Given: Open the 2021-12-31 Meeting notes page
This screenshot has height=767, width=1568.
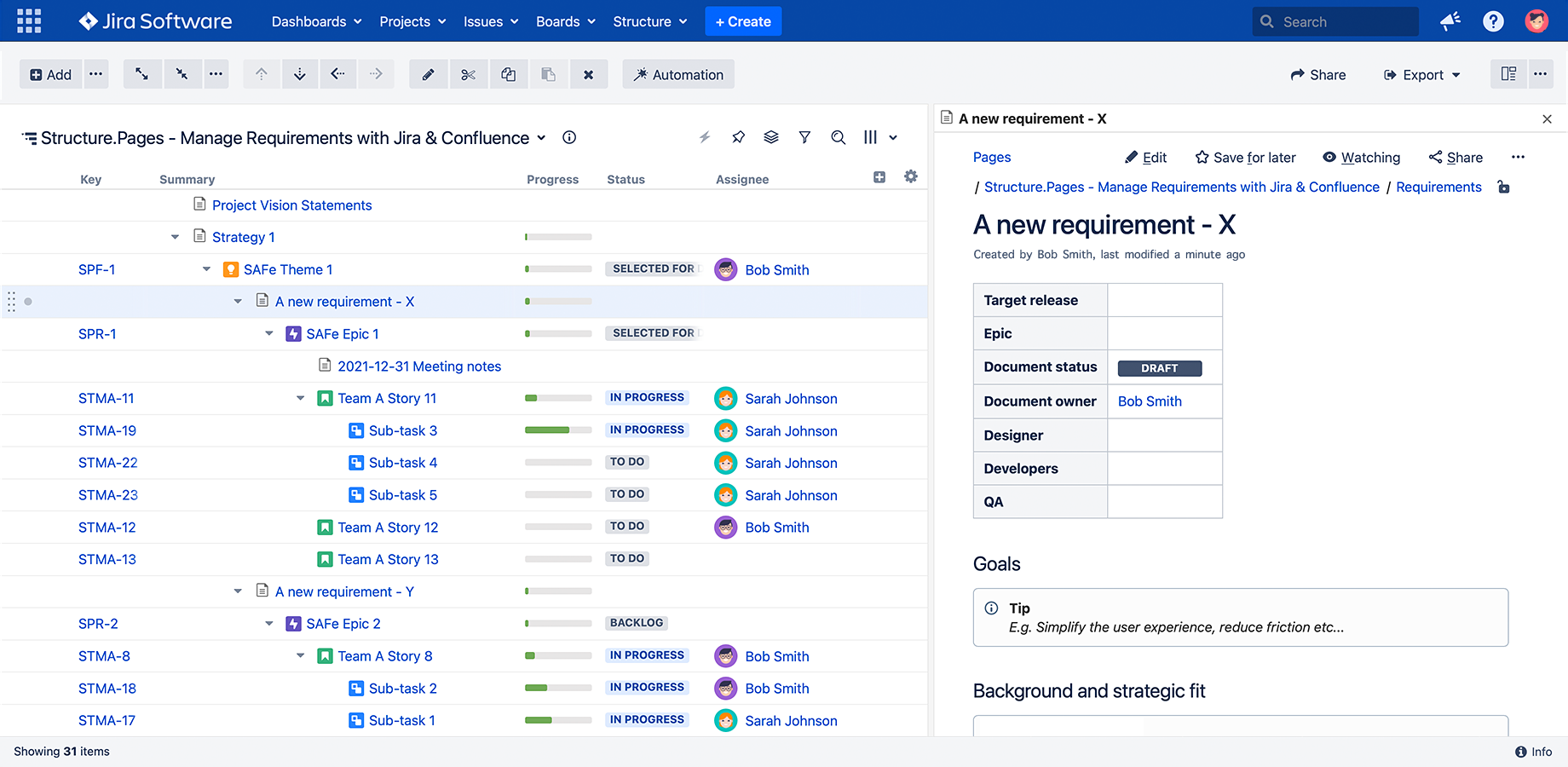Looking at the screenshot, I should pos(419,366).
